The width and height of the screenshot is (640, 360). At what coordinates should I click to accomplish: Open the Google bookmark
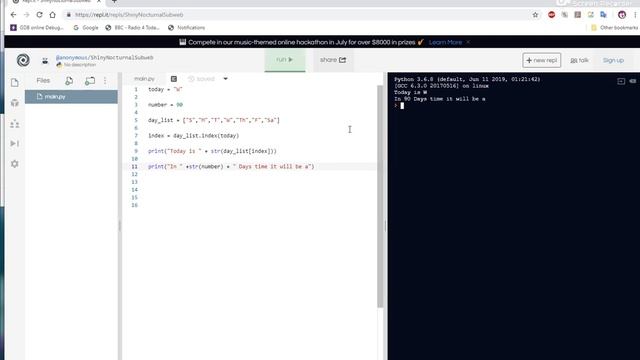click(86, 28)
